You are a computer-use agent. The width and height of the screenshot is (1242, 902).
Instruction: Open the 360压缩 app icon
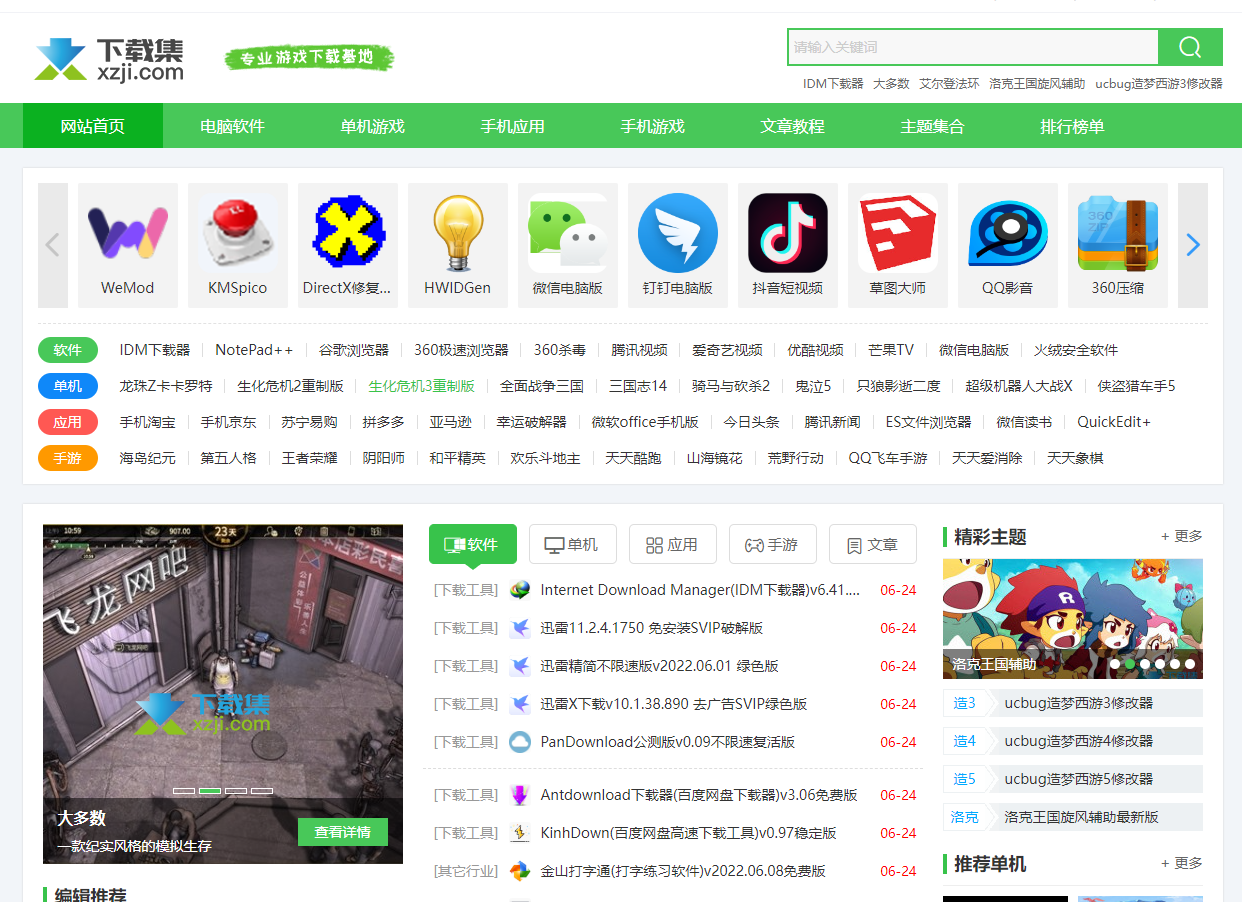[x=1118, y=233]
